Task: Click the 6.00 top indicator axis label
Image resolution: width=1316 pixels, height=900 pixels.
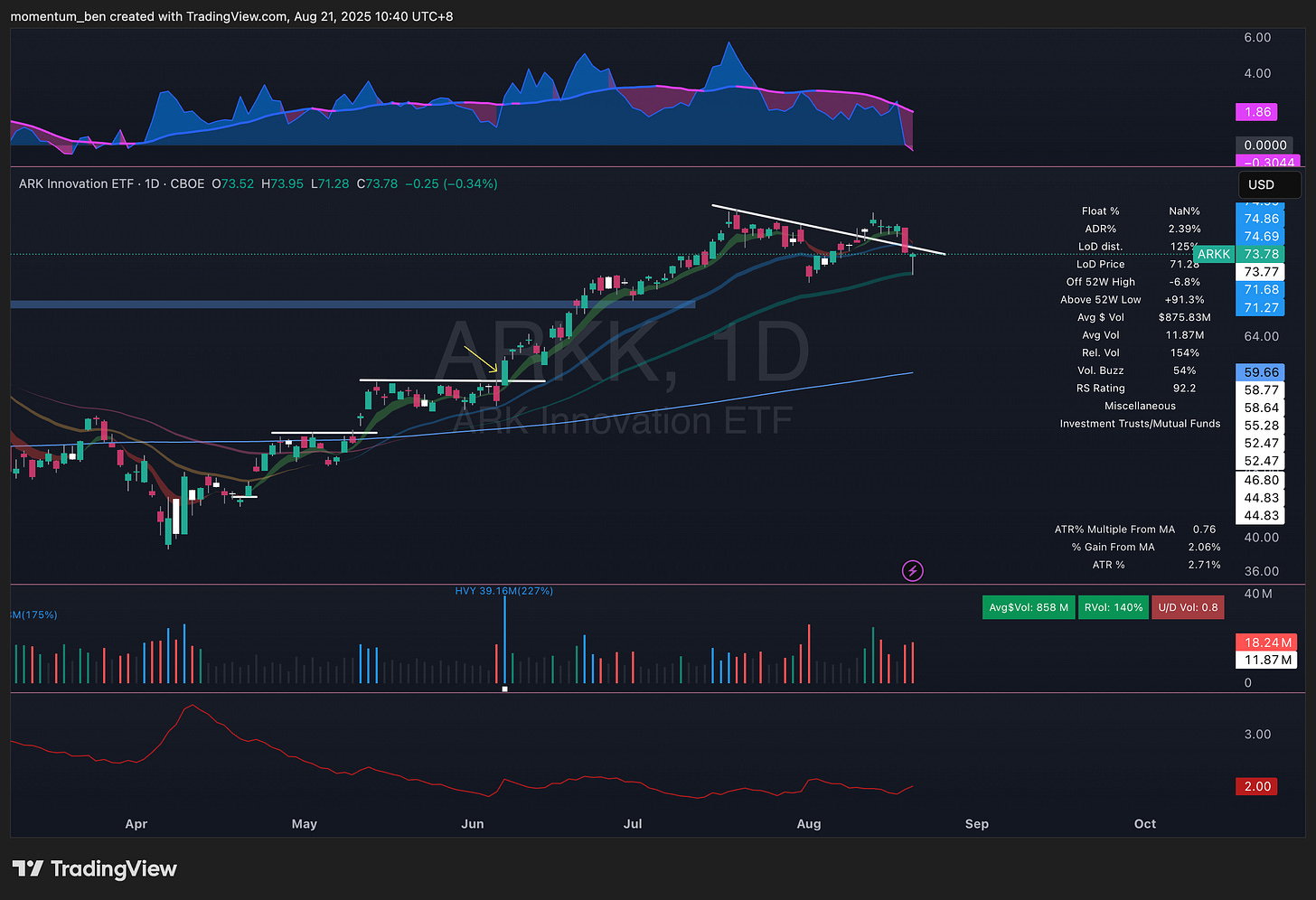Action: [1258, 37]
